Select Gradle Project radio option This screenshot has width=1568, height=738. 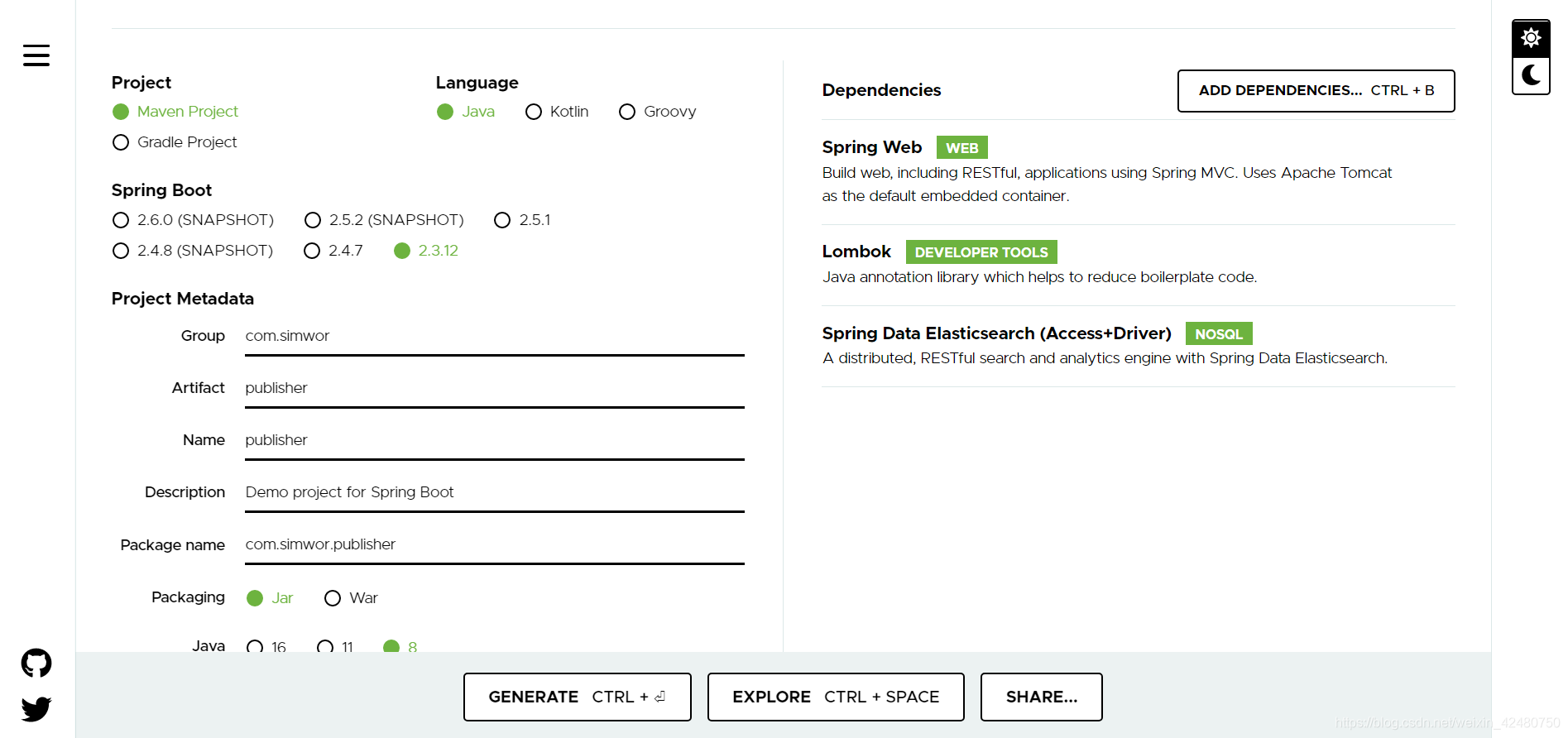175,142
